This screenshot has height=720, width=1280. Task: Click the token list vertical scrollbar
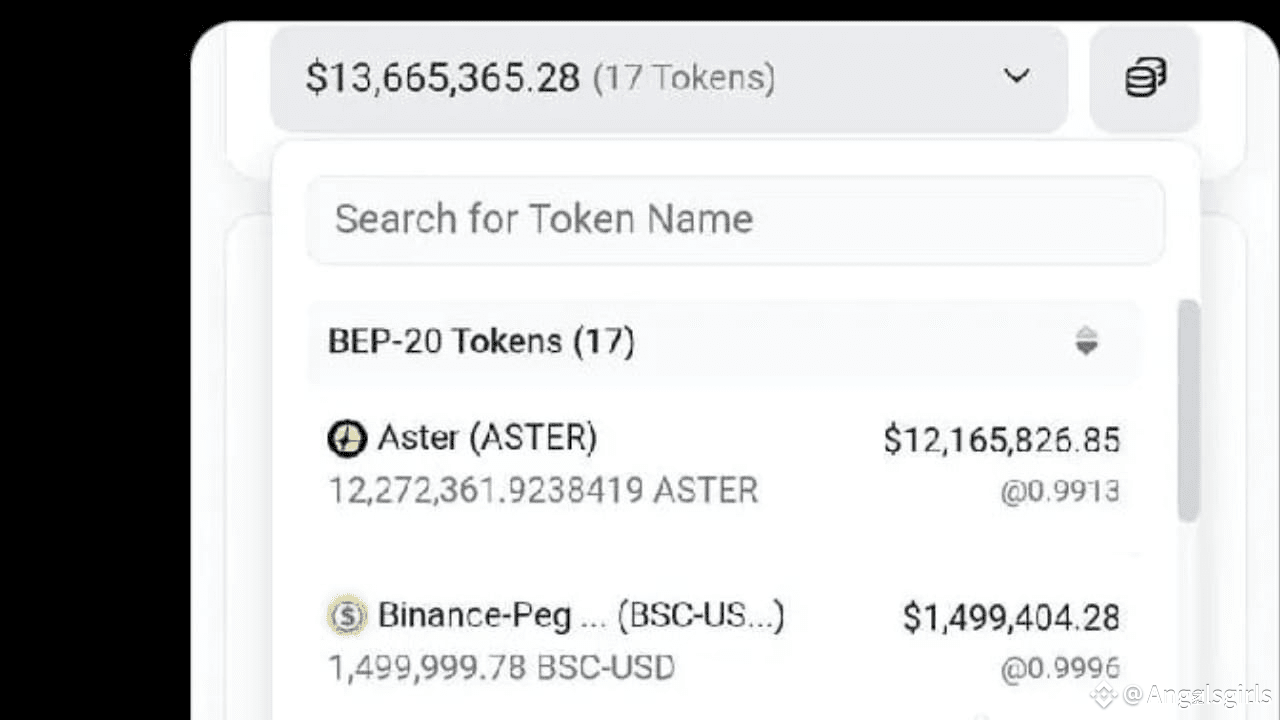(1188, 410)
